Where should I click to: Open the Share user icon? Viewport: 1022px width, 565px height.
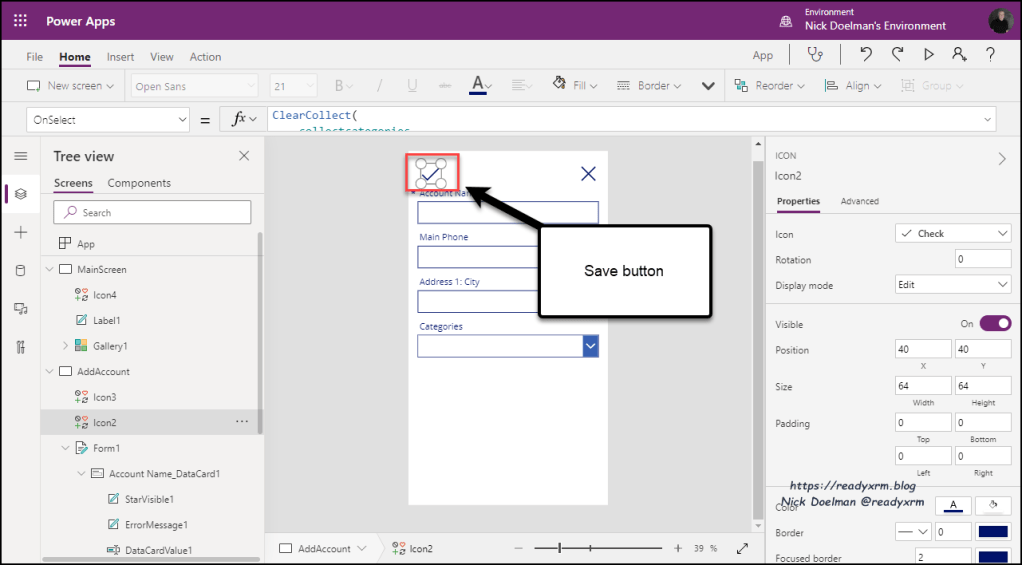(x=959, y=55)
